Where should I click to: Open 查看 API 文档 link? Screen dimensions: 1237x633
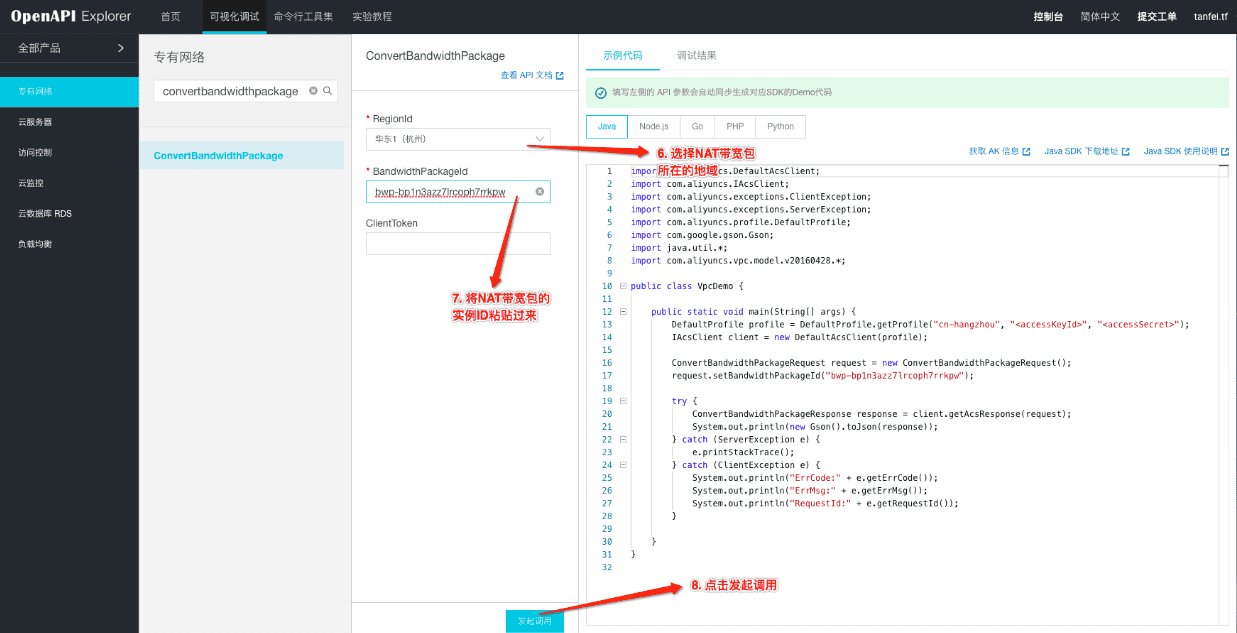(x=532, y=75)
